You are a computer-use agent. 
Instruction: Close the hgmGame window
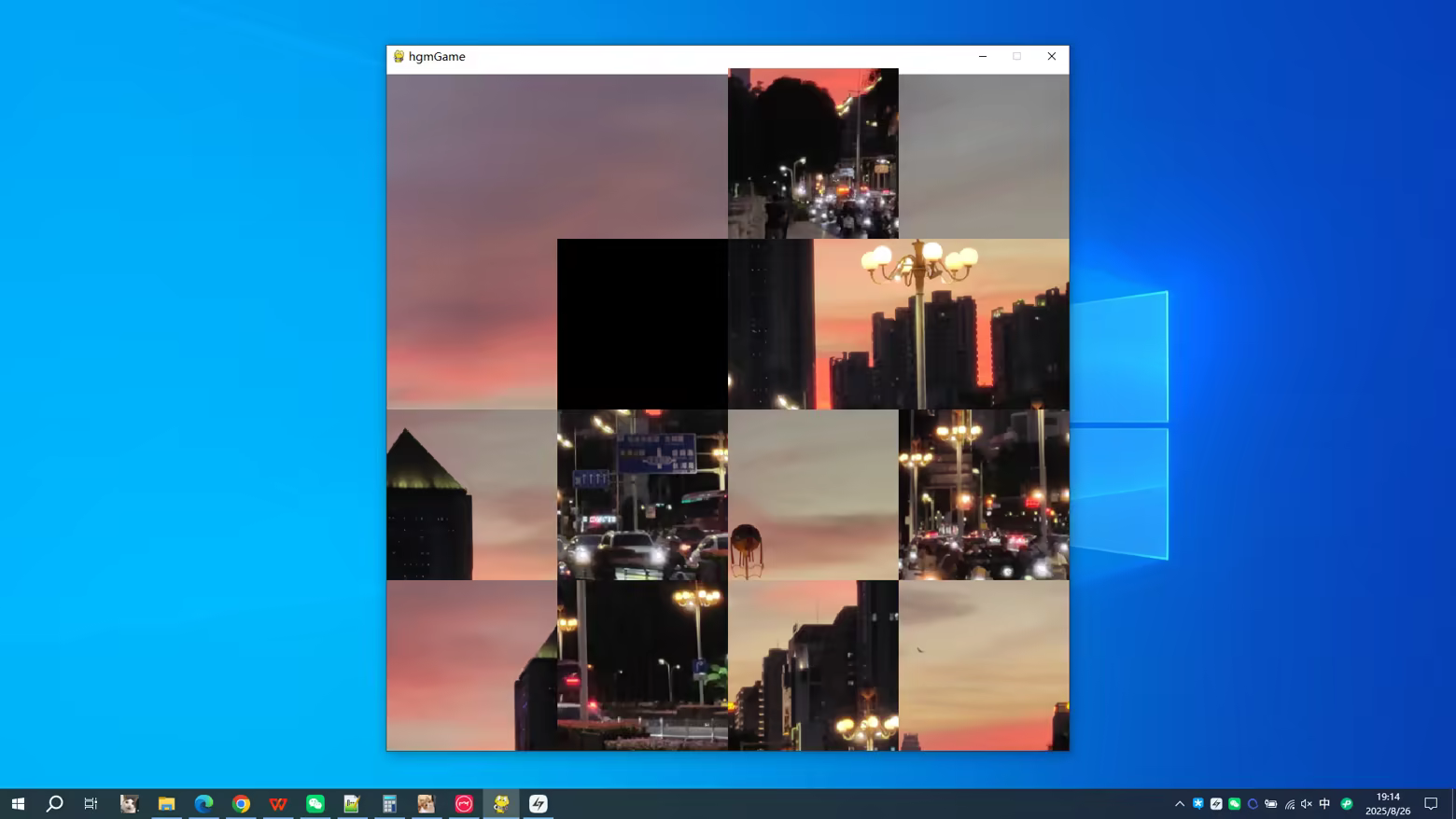pyautogui.click(x=1052, y=56)
